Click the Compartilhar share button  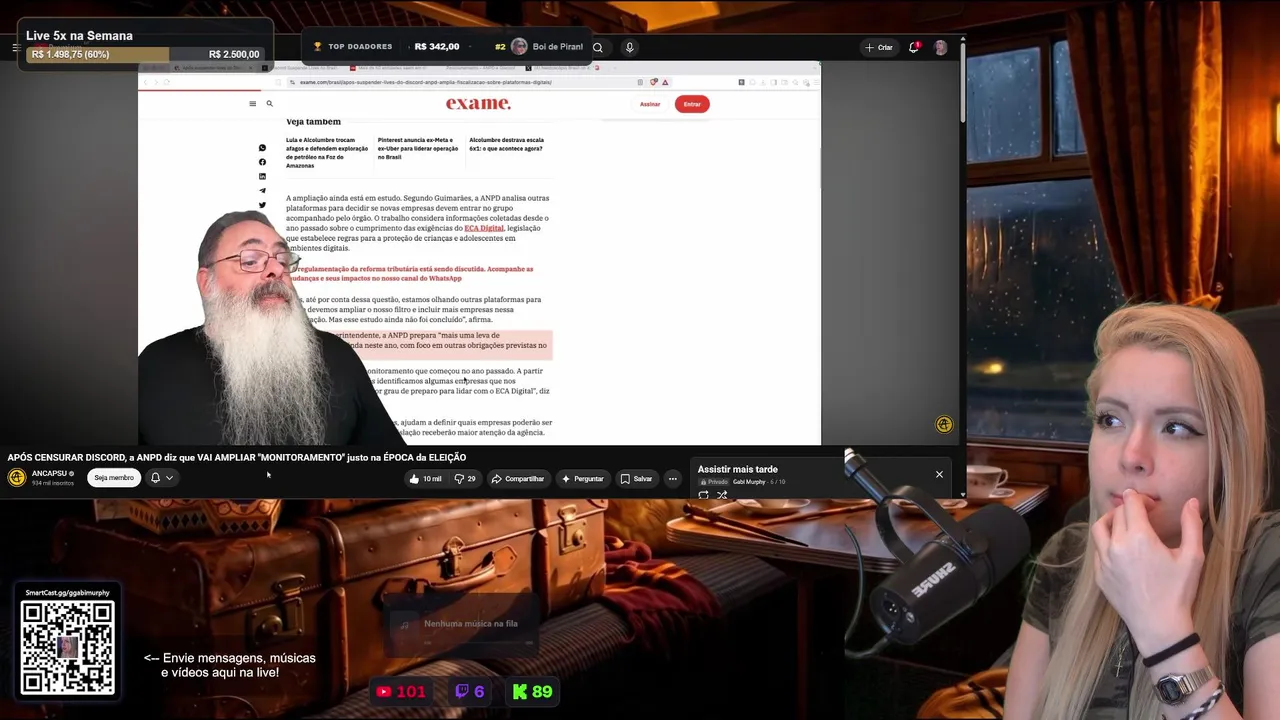coord(518,479)
